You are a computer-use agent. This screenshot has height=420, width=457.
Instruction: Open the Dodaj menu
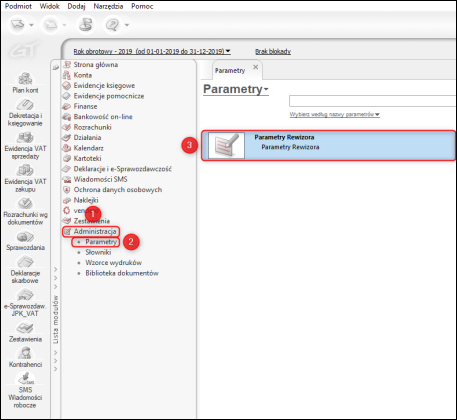(x=76, y=6)
